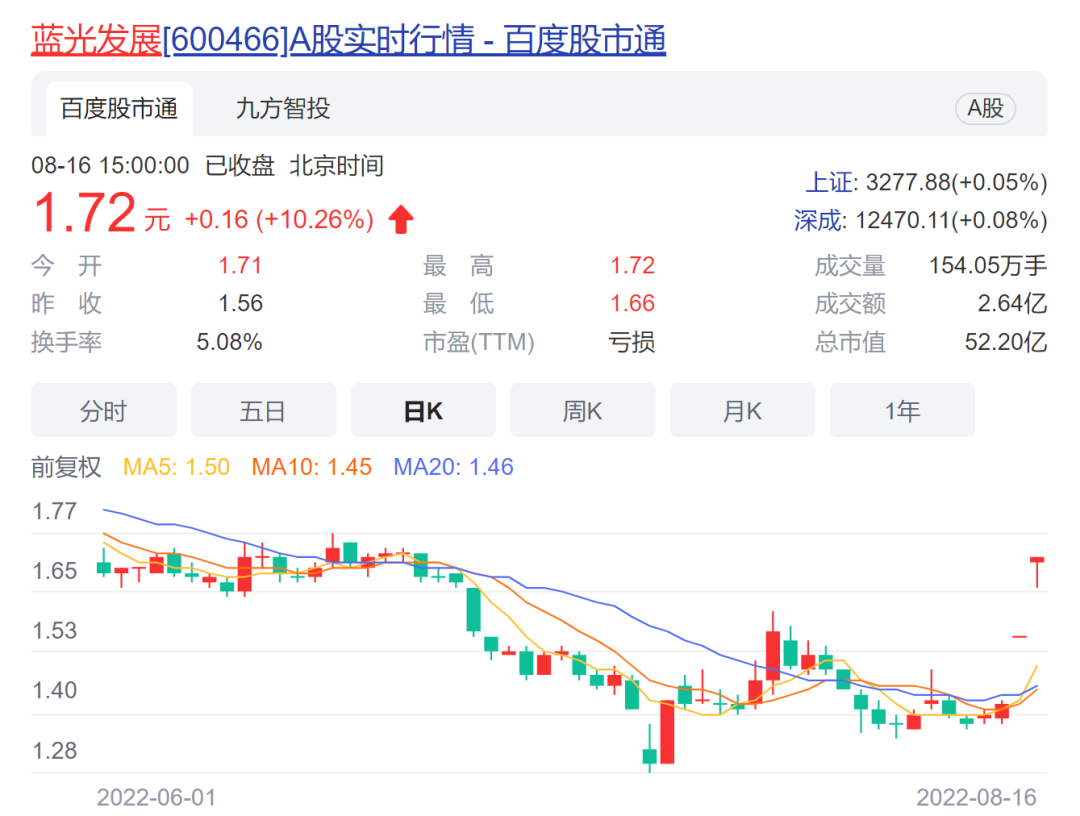Click the blue MA20 legend indicator
Viewport: 1080px width, 816px height.
(453, 467)
